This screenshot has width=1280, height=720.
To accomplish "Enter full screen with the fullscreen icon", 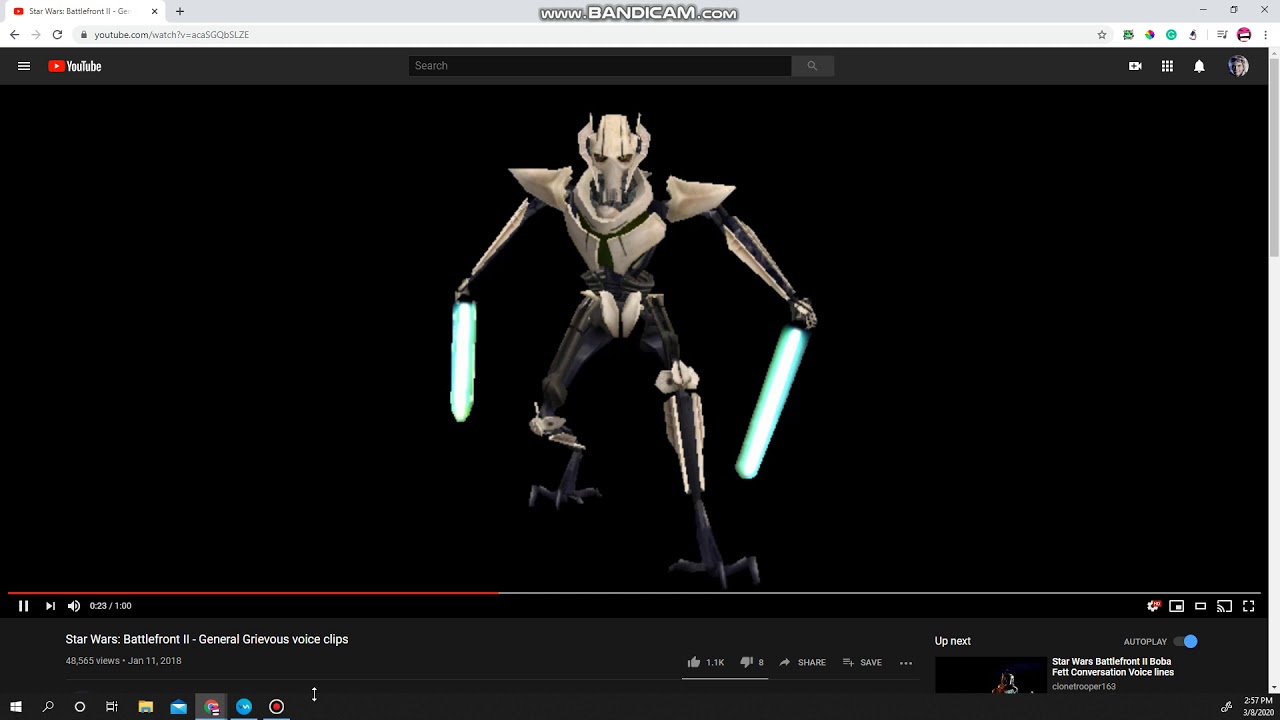I will (x=1248, y=606).
